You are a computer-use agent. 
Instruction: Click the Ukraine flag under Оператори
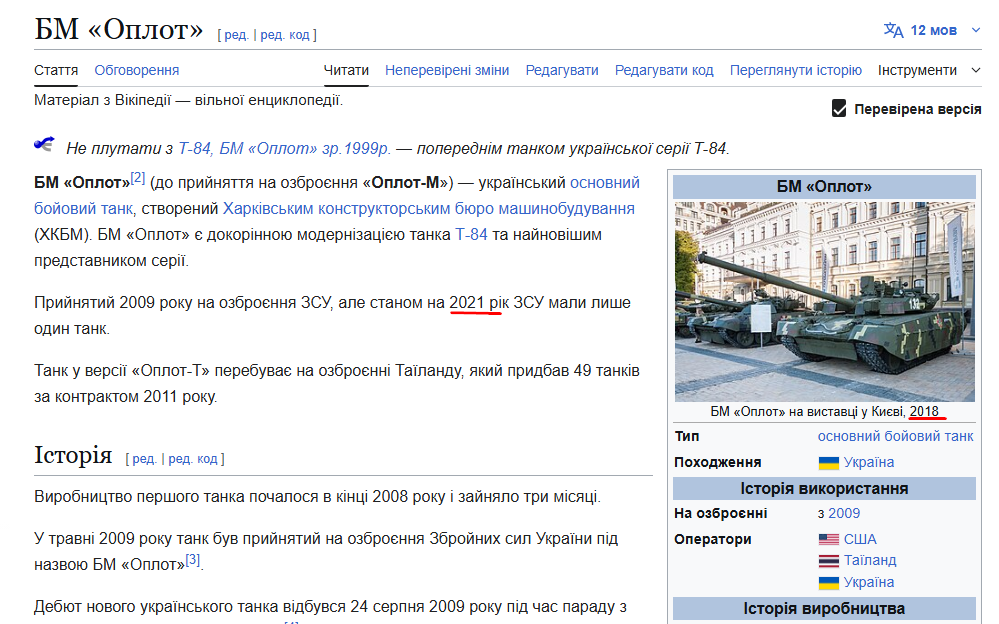coord(831,581)
